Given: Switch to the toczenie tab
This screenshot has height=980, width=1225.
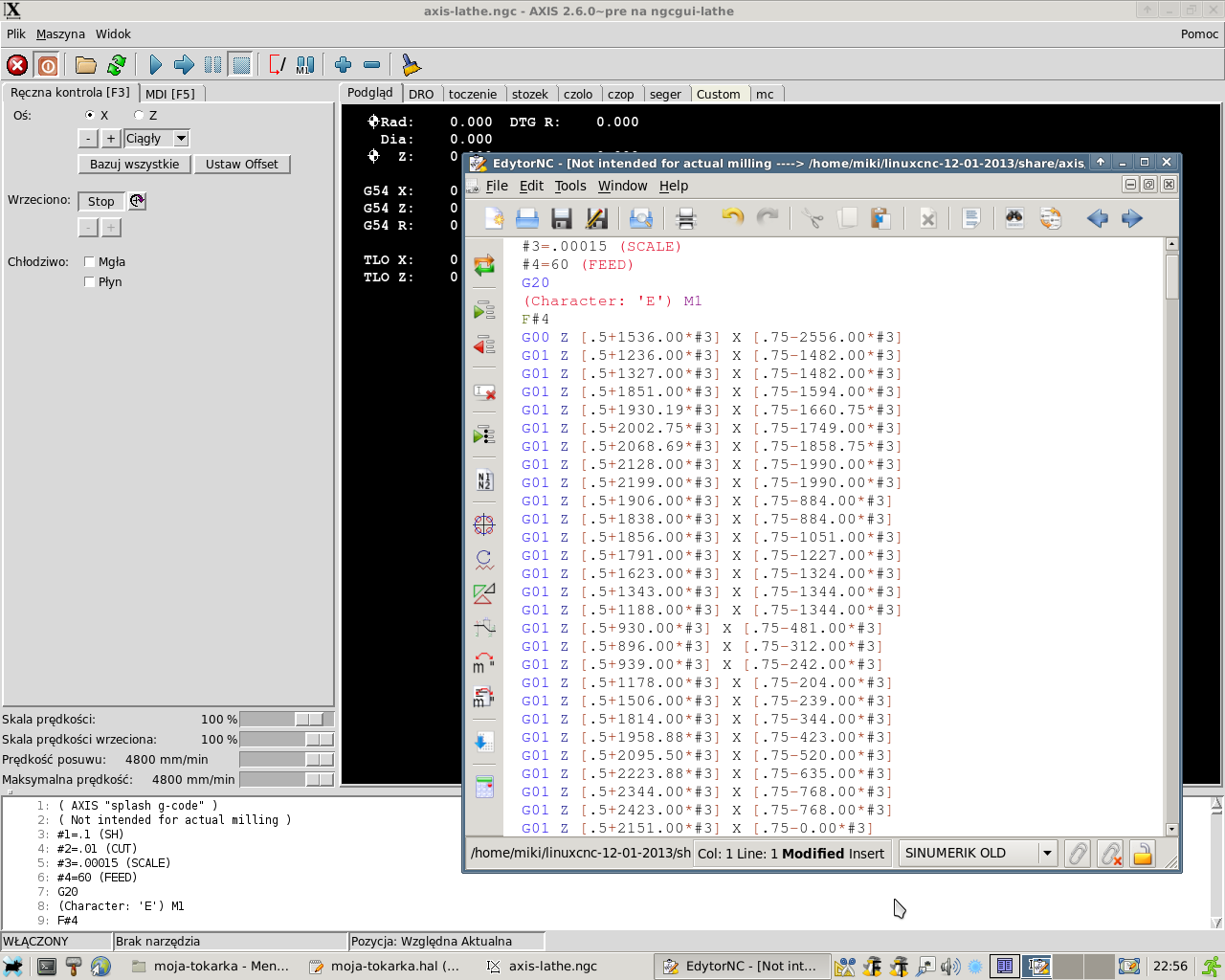Looking at the screenshot, I should pos(473,94).
